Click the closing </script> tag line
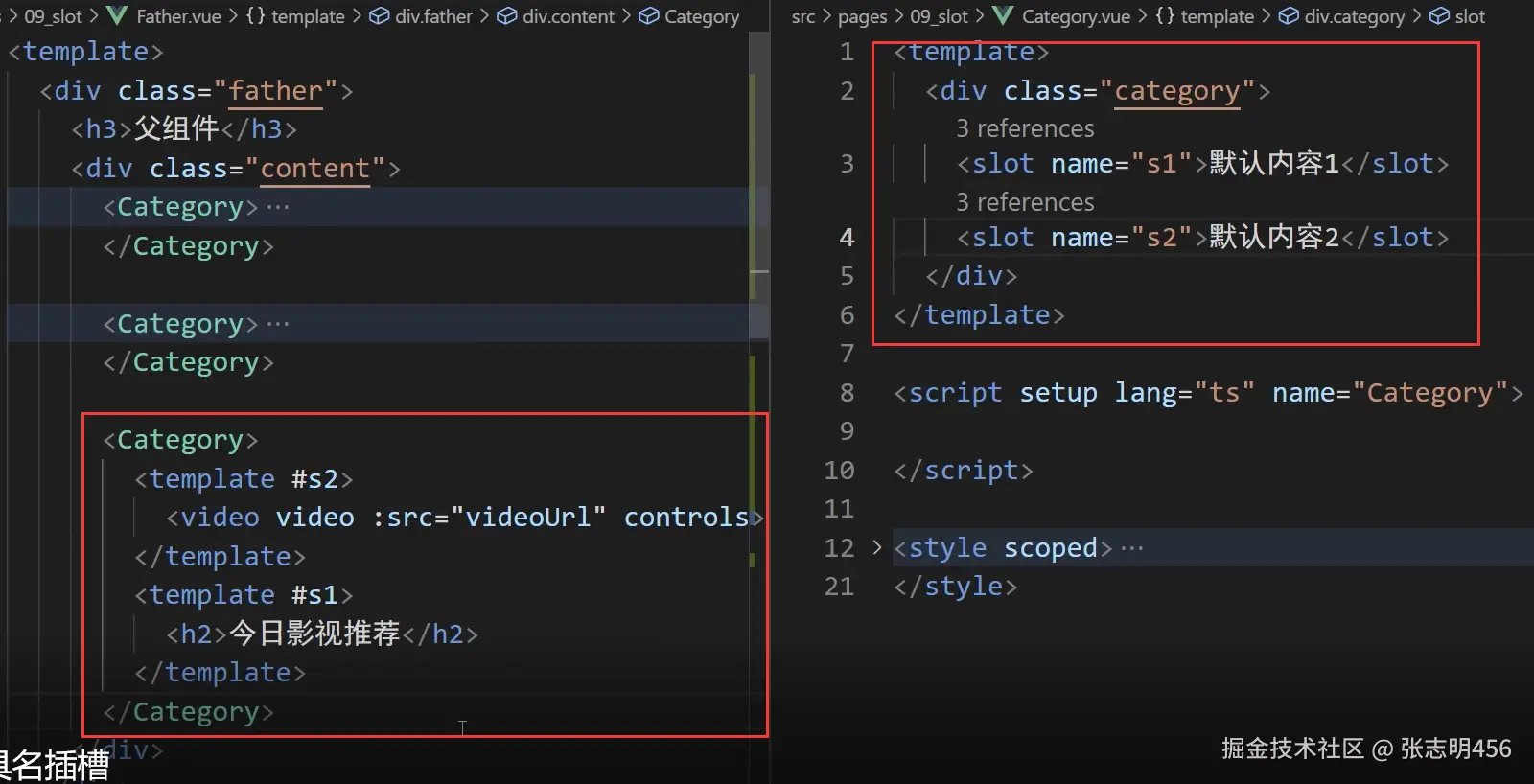The image size is (1534, 784). pyautogui.click(x=964, y=471)
